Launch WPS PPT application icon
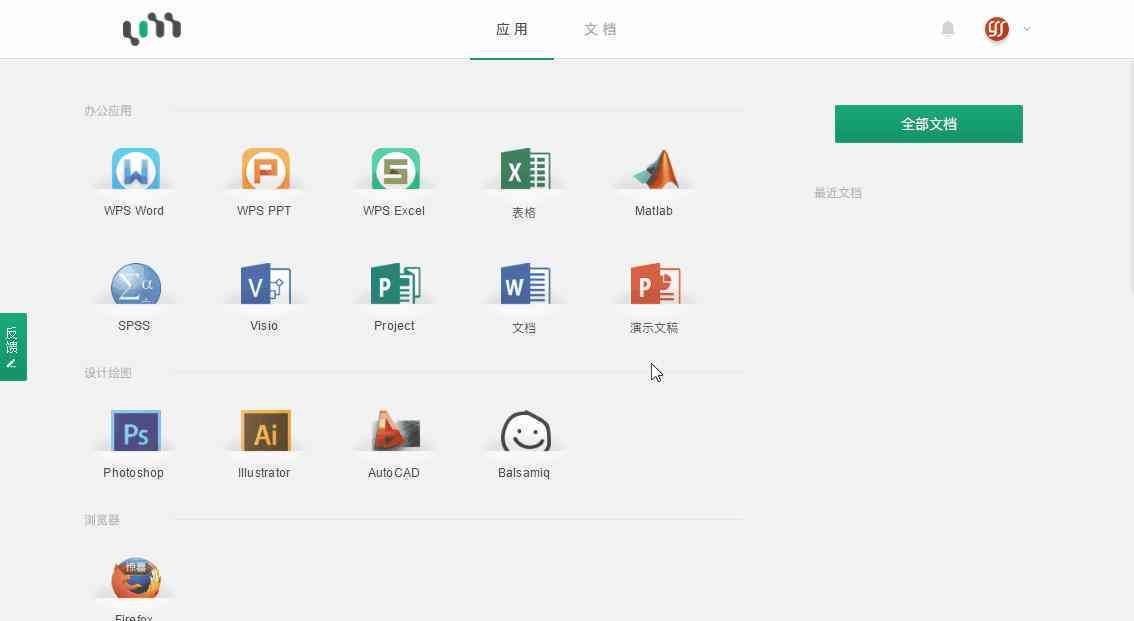Image resolution: width=1134 pixels, height=621 pixels. click(x=265, y=168)
